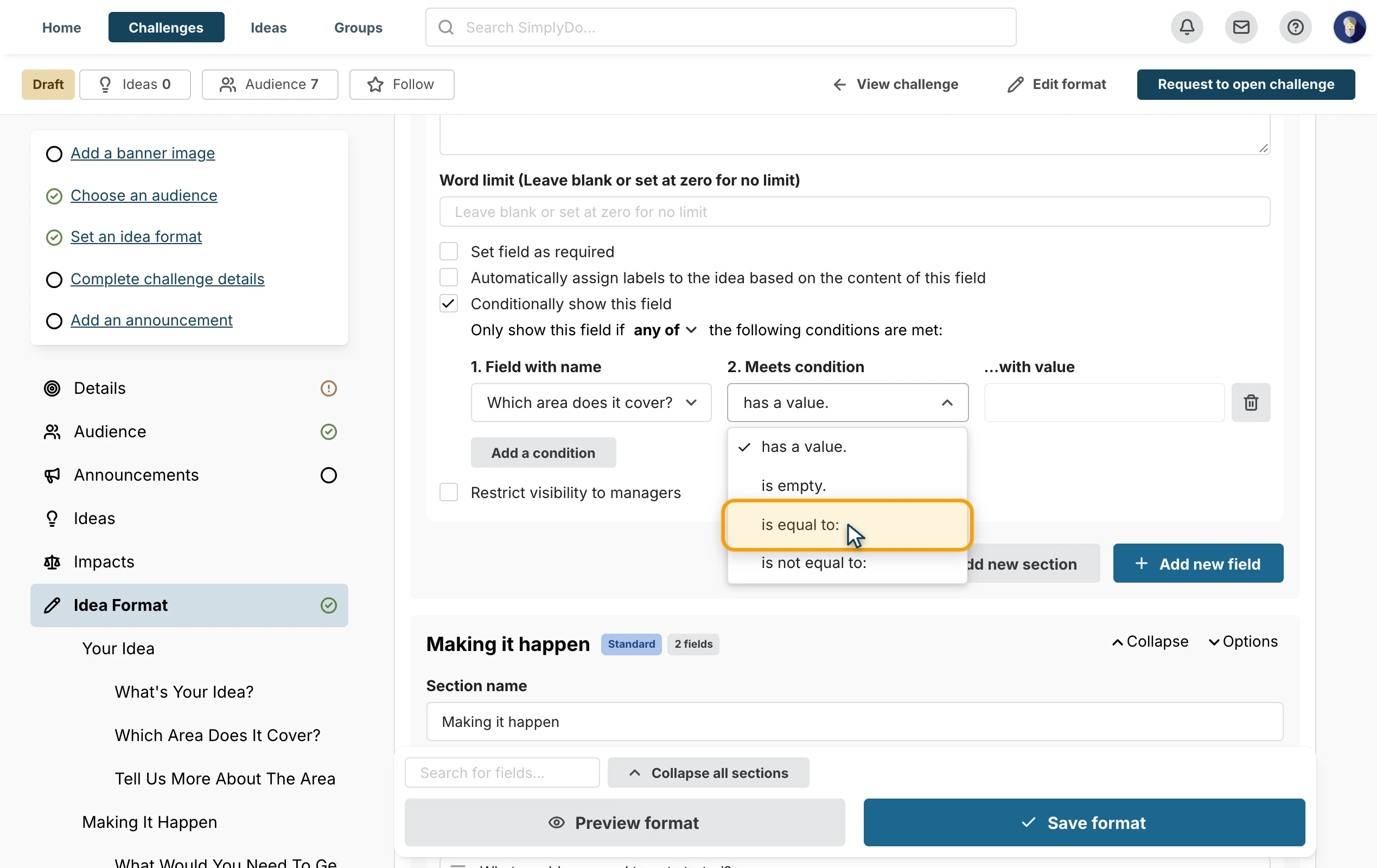Click the Details warning status icon
Viewport: 1389px width, 868px height.
328,388
